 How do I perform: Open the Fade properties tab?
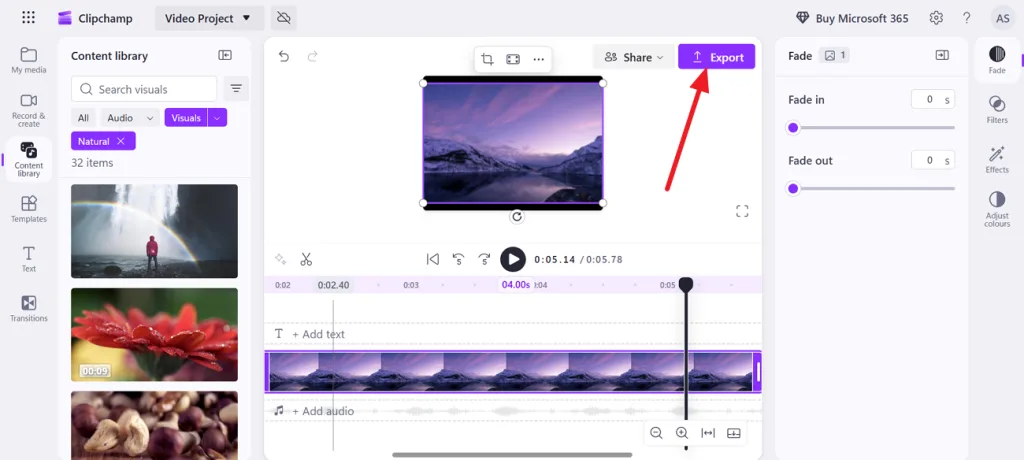click(x=997, y=60)
